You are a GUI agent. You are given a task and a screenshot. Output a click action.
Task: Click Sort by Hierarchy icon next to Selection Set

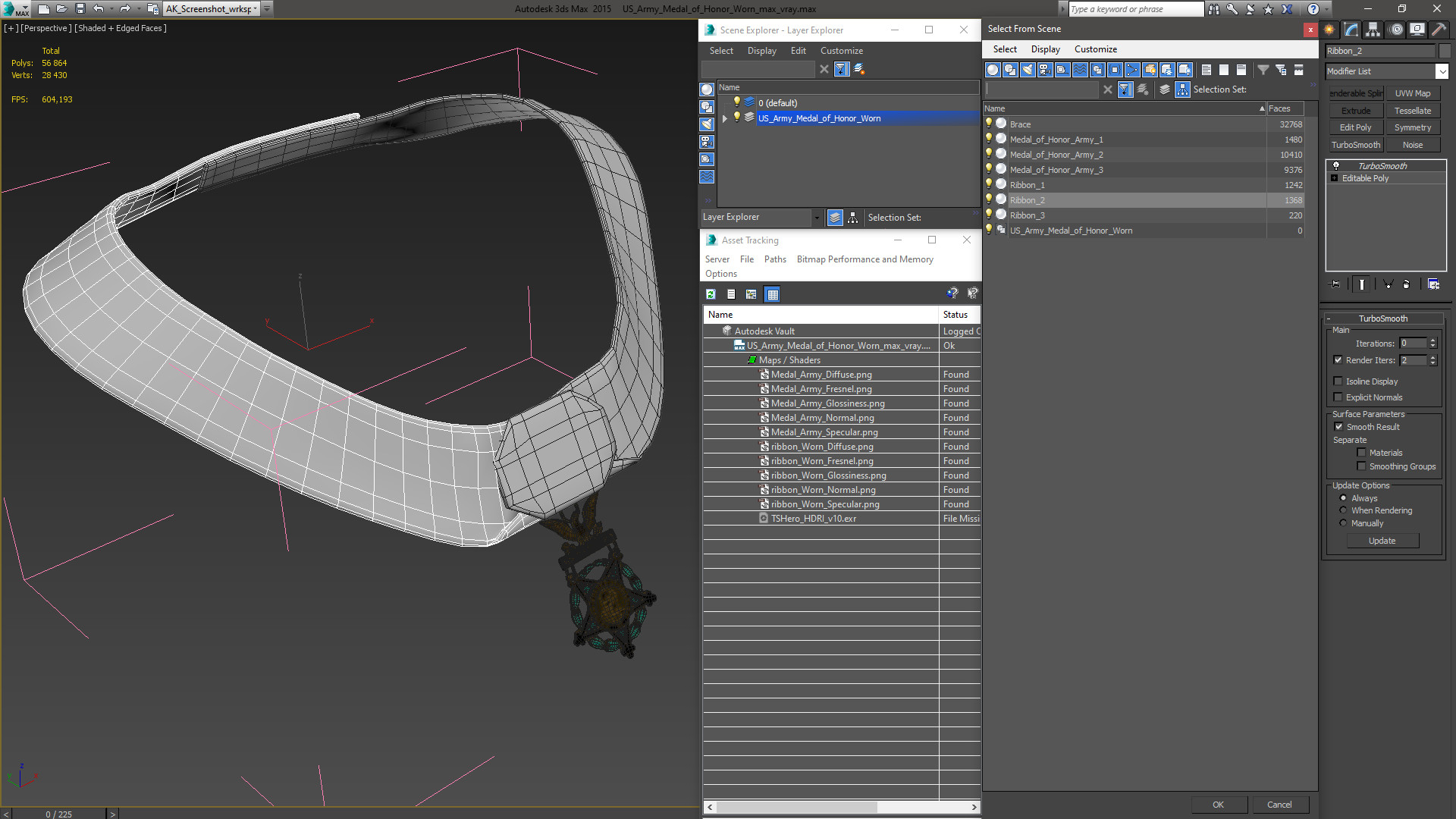coord(1183,89)
